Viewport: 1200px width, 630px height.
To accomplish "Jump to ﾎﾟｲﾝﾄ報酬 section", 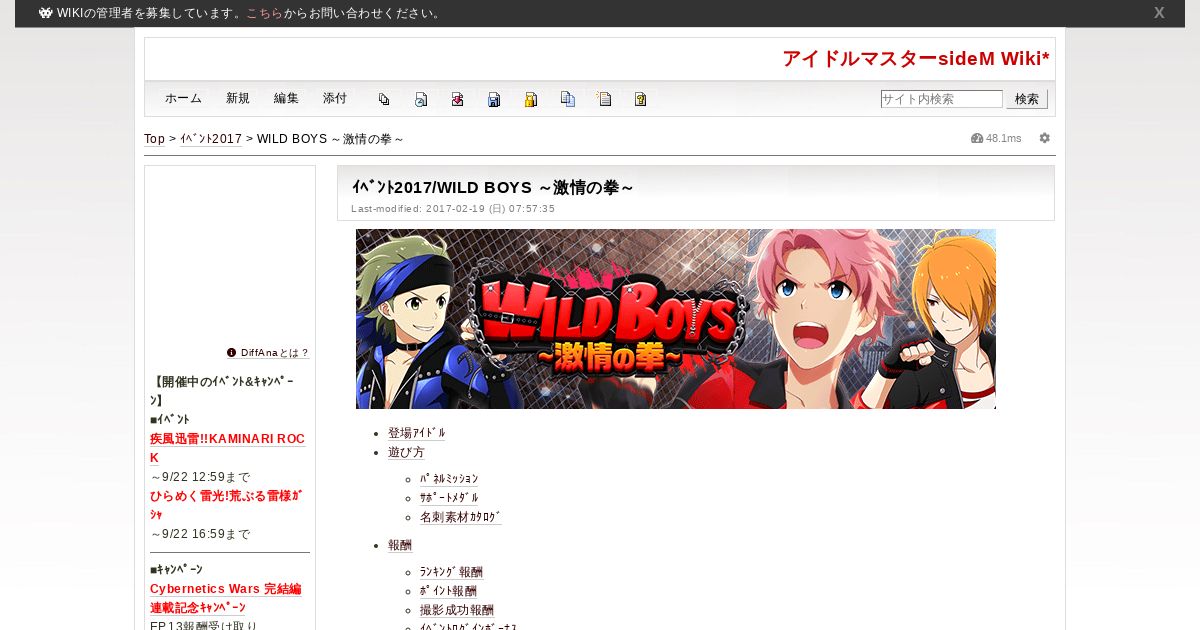I will [x=448, y=591].
